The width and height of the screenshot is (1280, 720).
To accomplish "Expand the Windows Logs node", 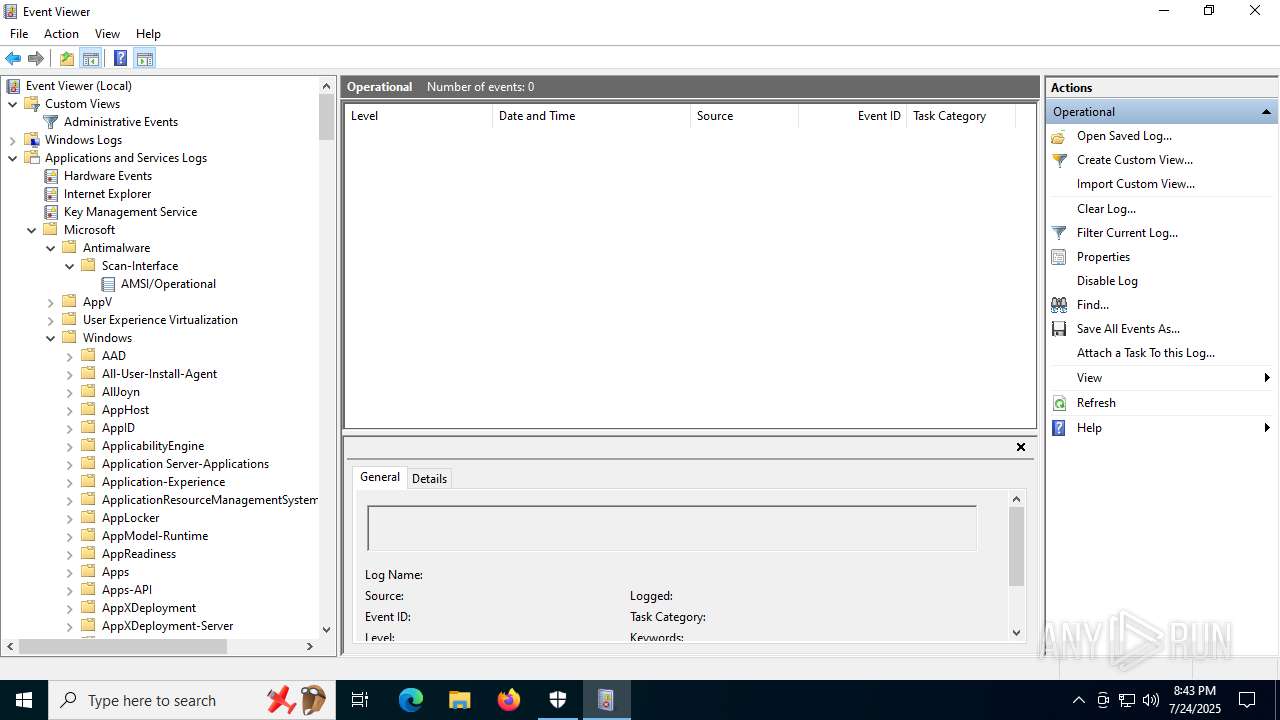I will [x=13, y=140].
